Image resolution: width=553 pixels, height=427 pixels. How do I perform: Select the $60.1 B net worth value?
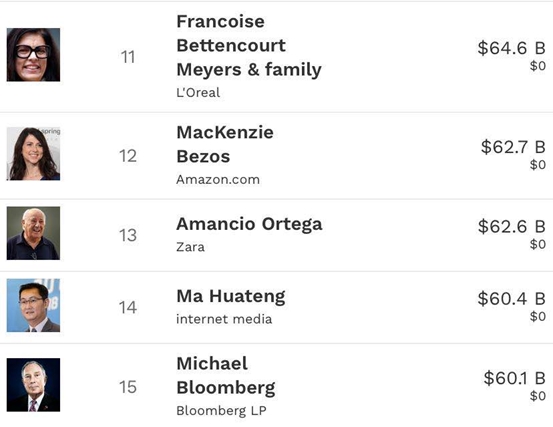[x=515, y=378]
